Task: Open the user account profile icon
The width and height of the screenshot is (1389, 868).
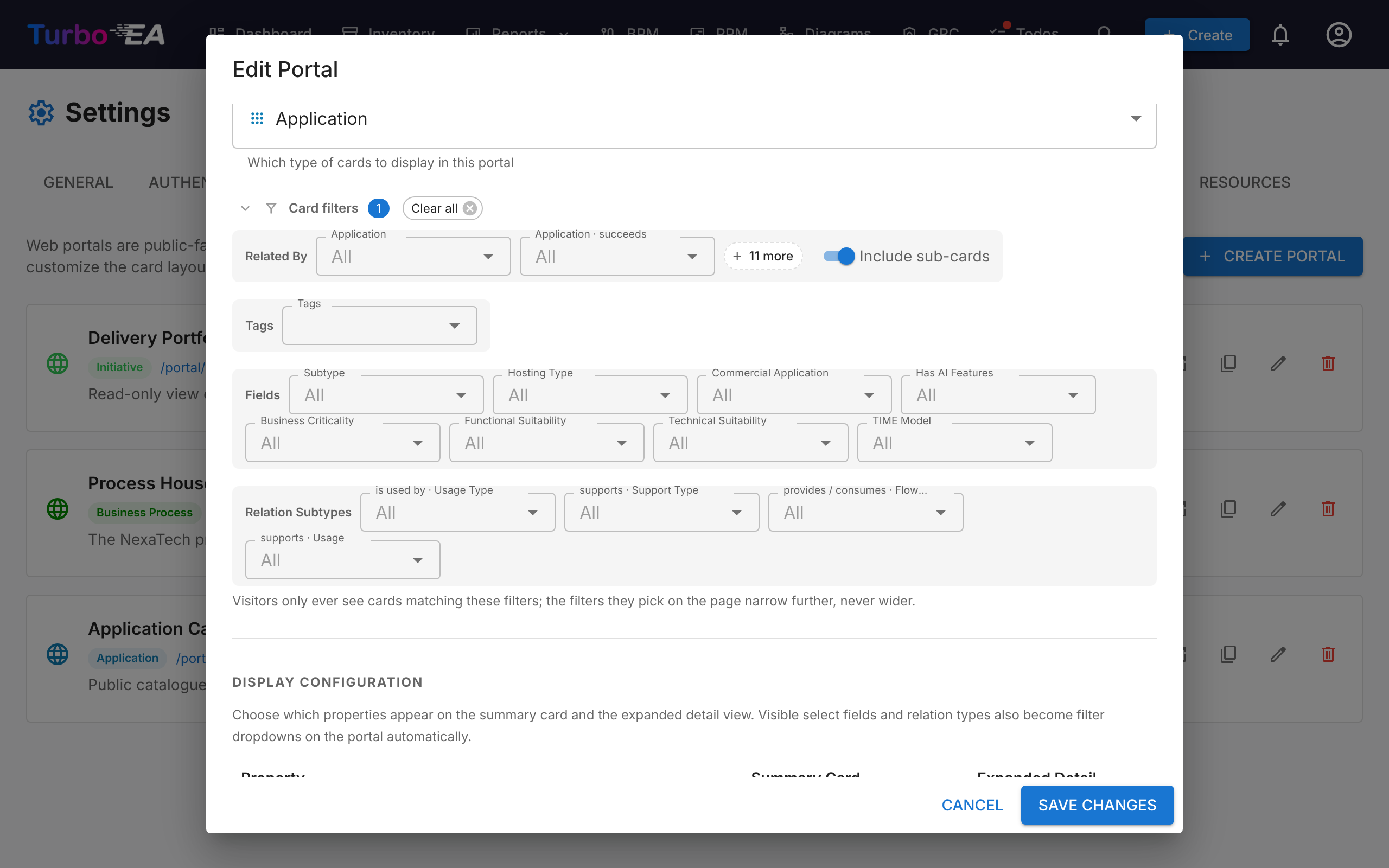Action: coord(1339,35)
